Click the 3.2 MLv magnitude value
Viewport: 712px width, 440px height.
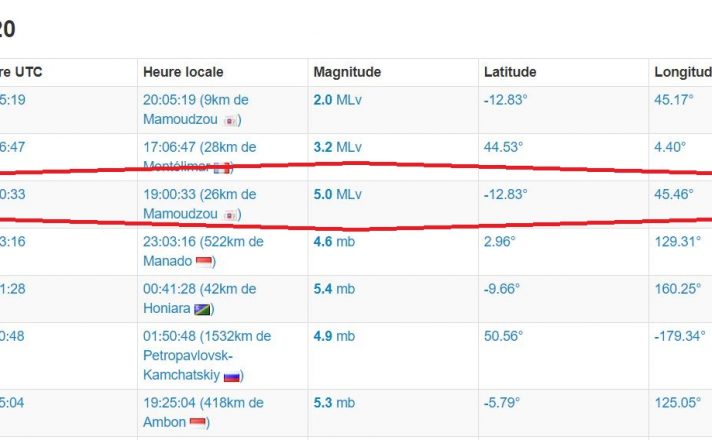337,147
